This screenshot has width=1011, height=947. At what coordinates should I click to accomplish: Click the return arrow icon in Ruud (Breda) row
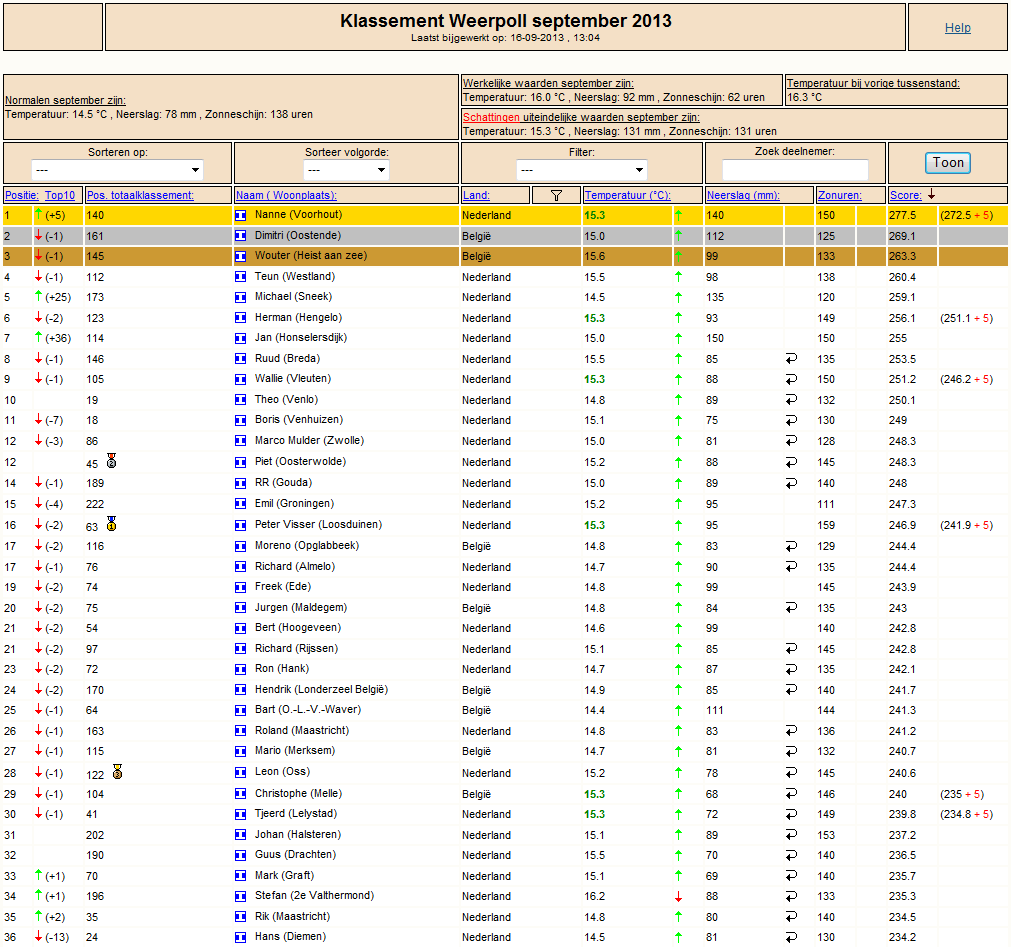791,358
